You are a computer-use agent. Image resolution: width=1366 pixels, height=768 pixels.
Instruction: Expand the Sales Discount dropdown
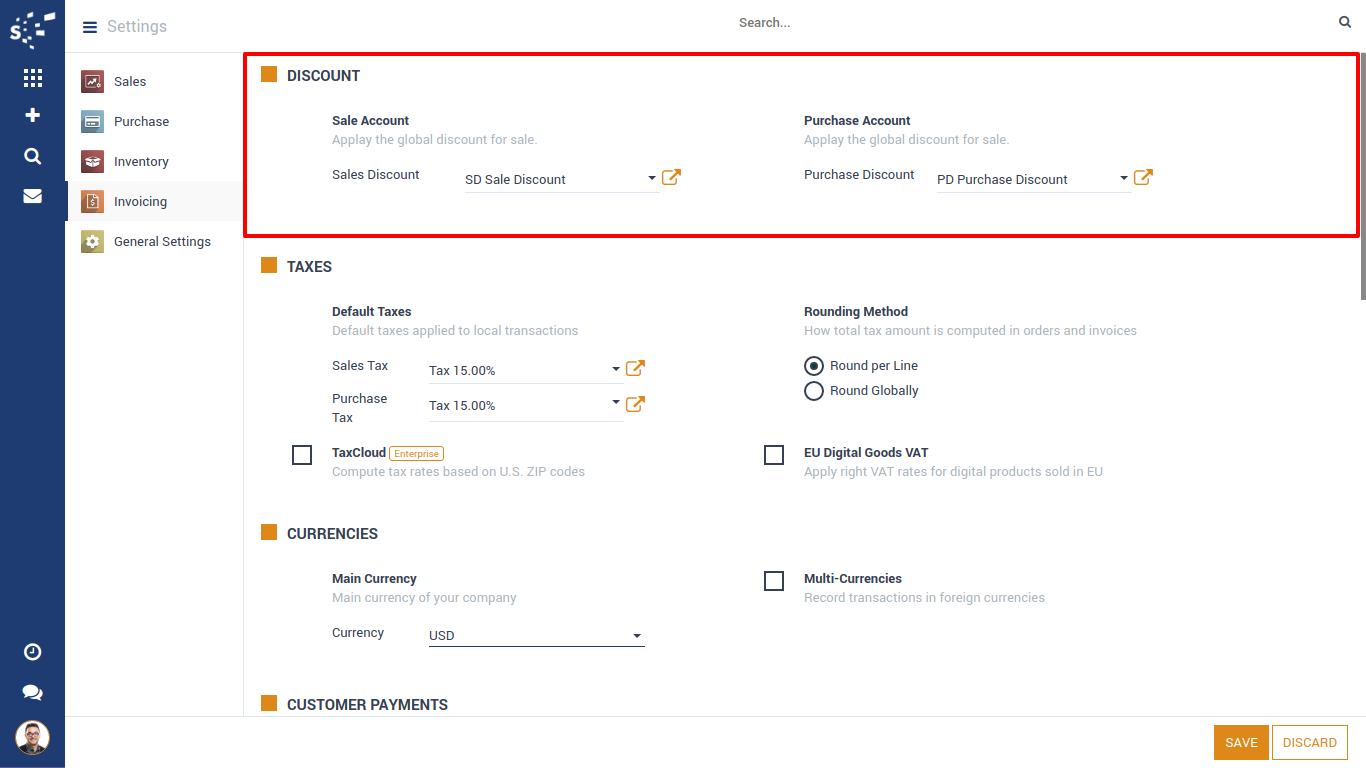tap(652, 179)
